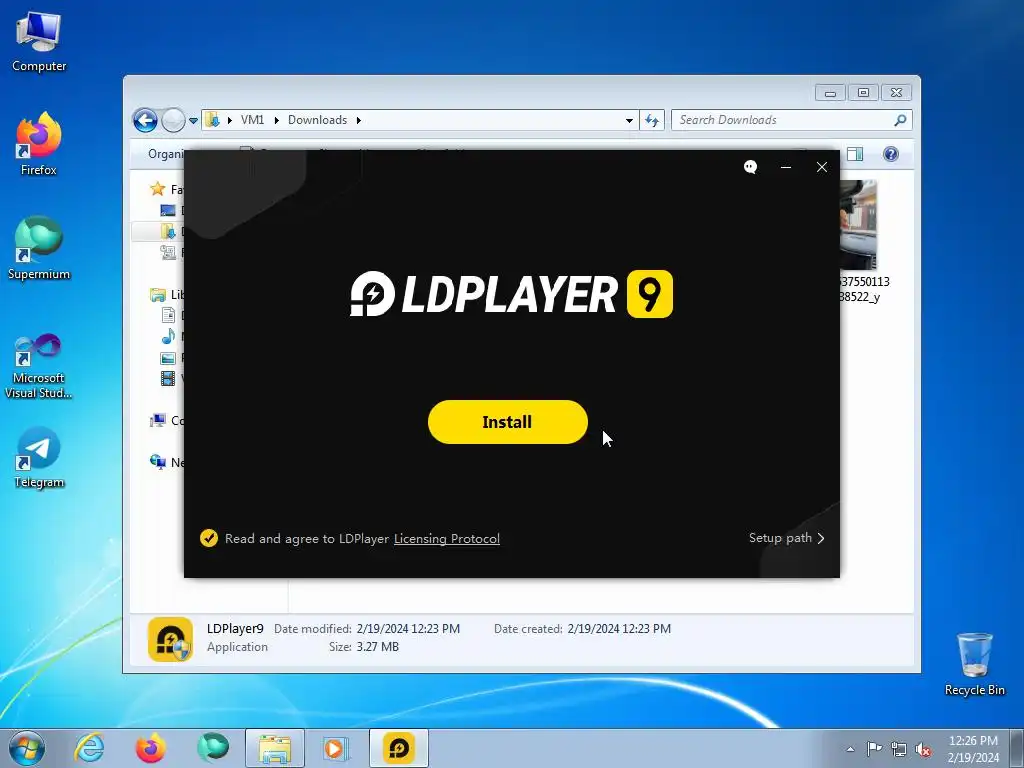Open Computer desktop icon

point(39,42)
